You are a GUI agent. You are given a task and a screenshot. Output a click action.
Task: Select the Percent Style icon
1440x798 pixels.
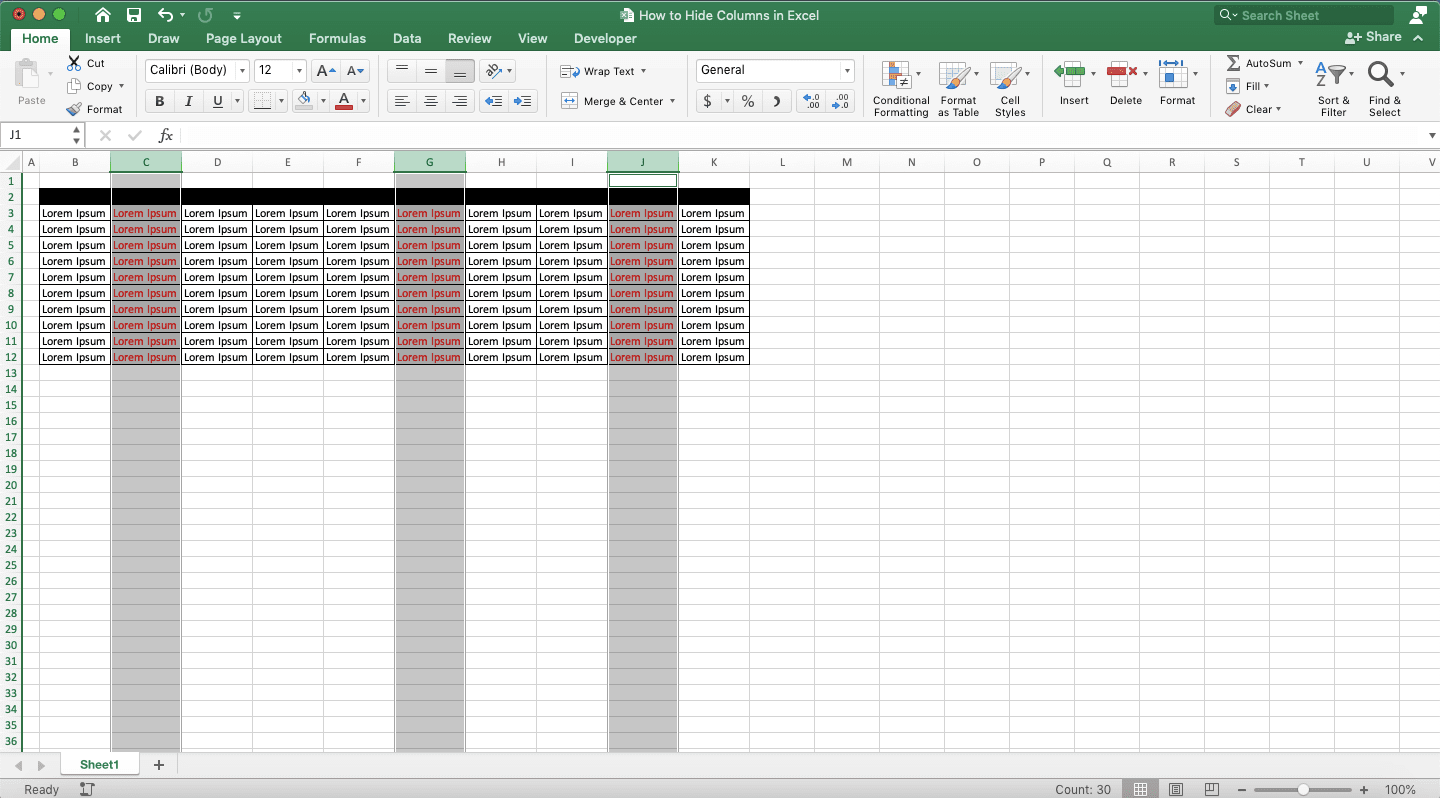(747, 101)
